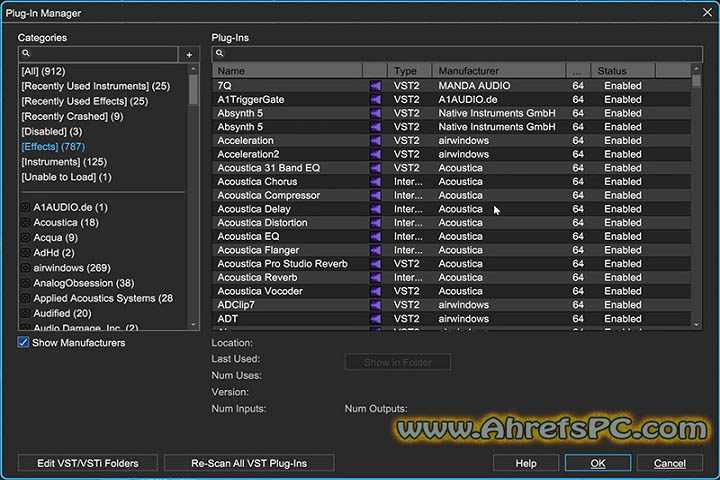
Task: Expand the AnalogObsession (38) group
Action: 26,283
